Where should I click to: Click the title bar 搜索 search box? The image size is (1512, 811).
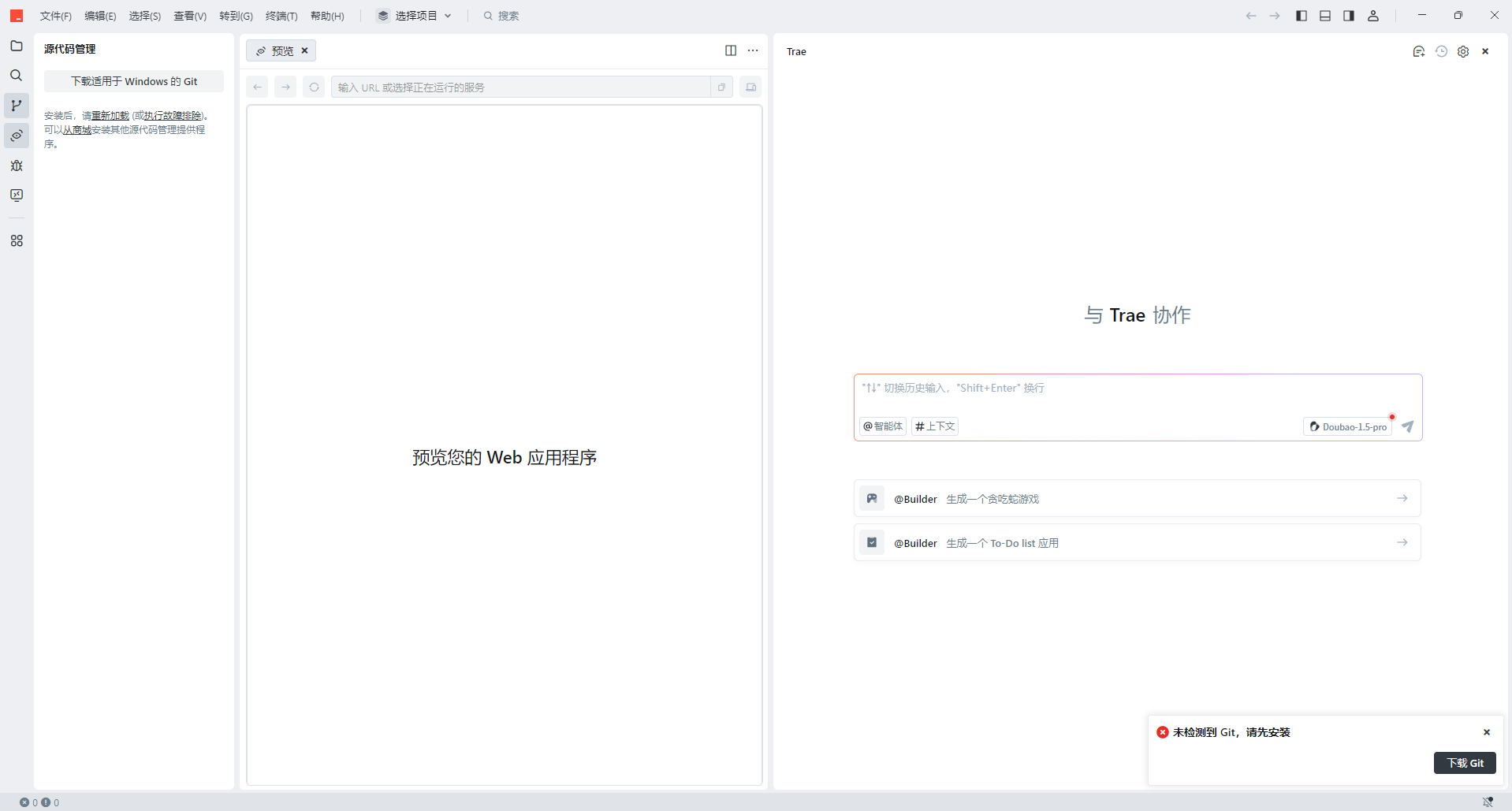(x=502, y=16)
